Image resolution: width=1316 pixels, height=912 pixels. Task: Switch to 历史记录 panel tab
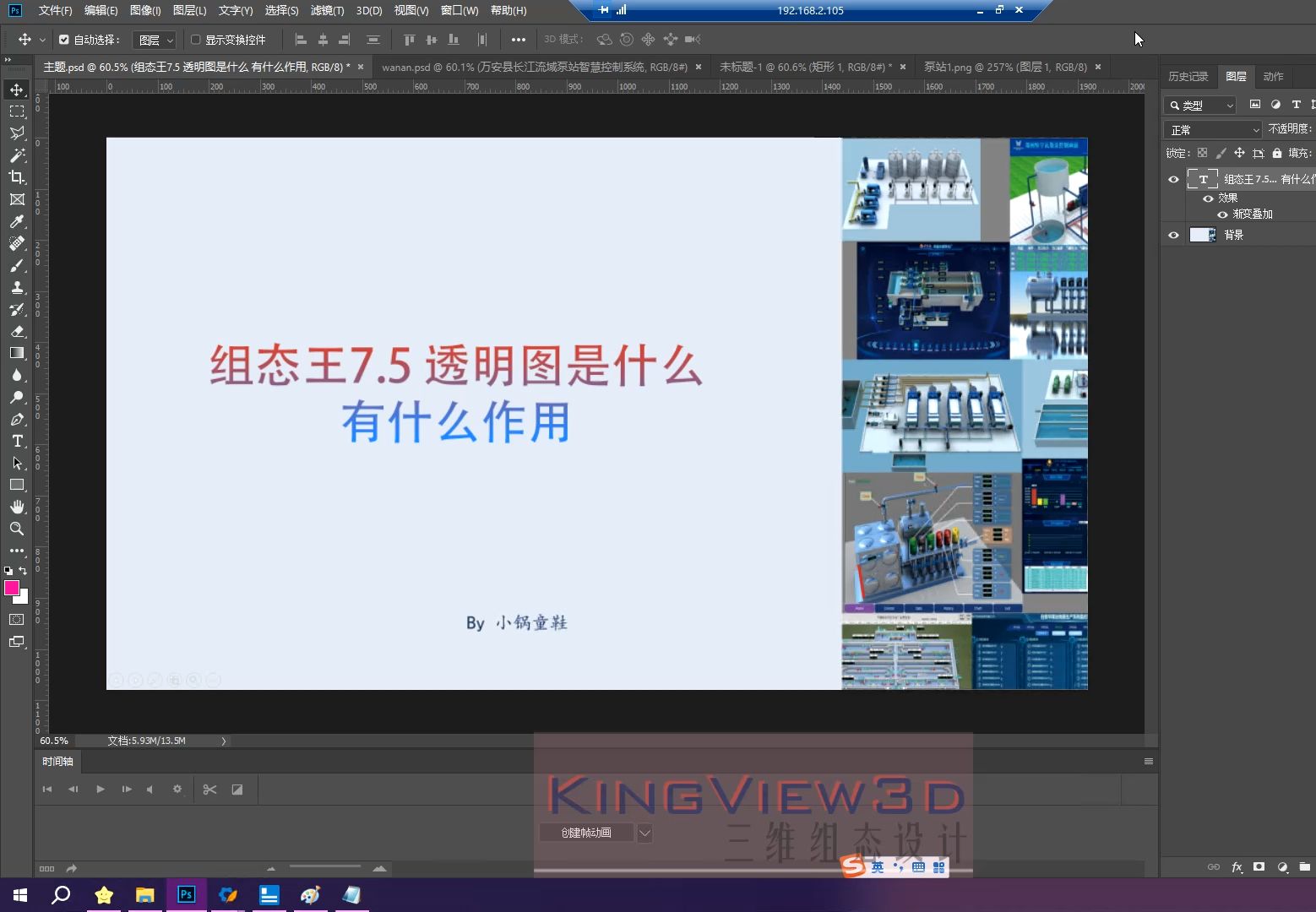click(1188, 76)
